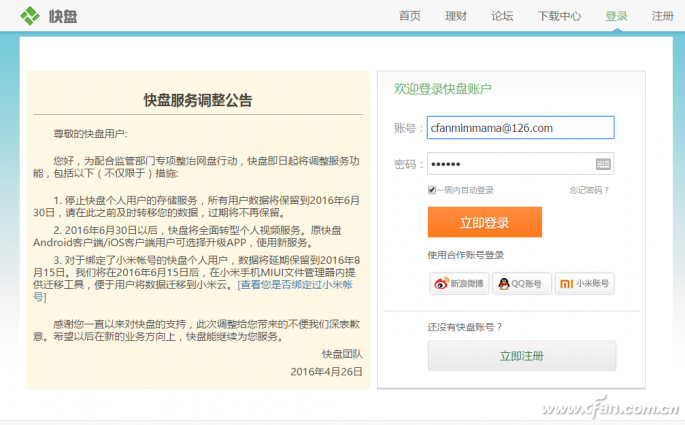Sign in with Xiaomi account (小米账号)
This screenshot has height=425, width=685.
tap(584, 284)
